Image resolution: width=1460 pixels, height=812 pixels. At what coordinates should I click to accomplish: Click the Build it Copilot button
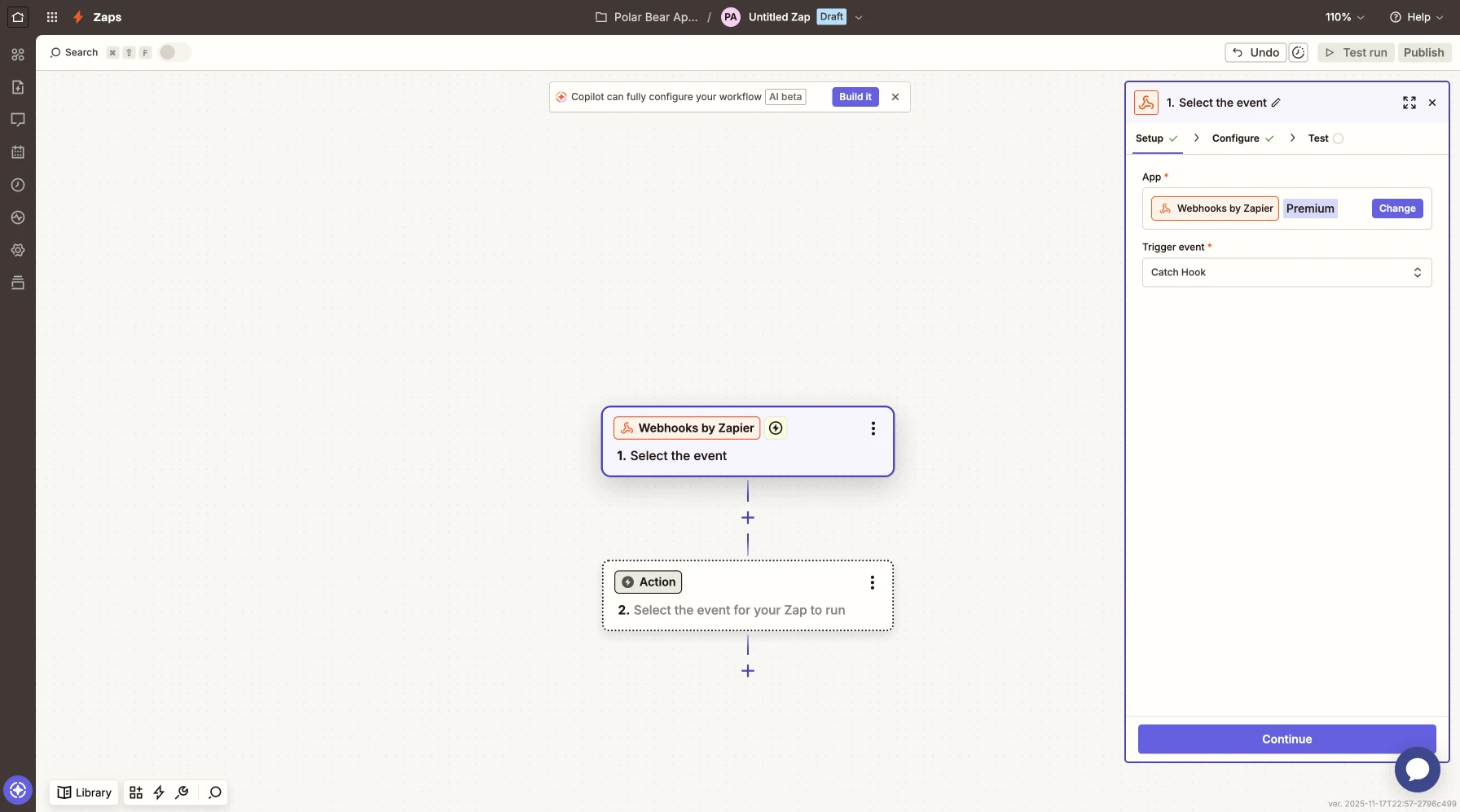point(855,97)
